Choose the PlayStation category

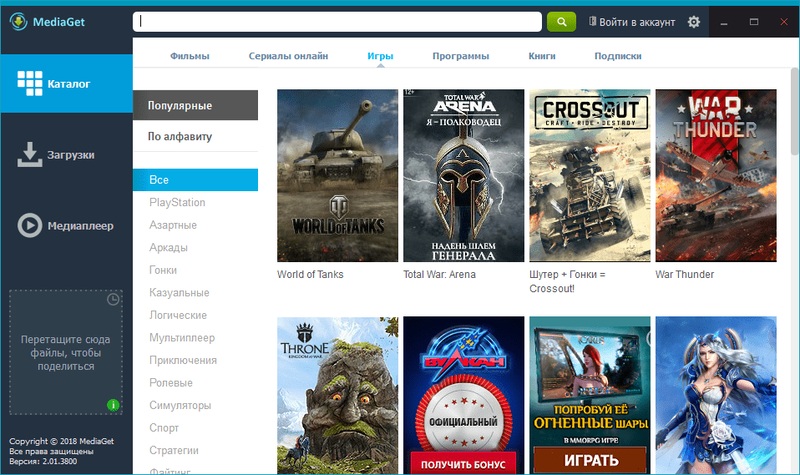(x=177, y=202)
